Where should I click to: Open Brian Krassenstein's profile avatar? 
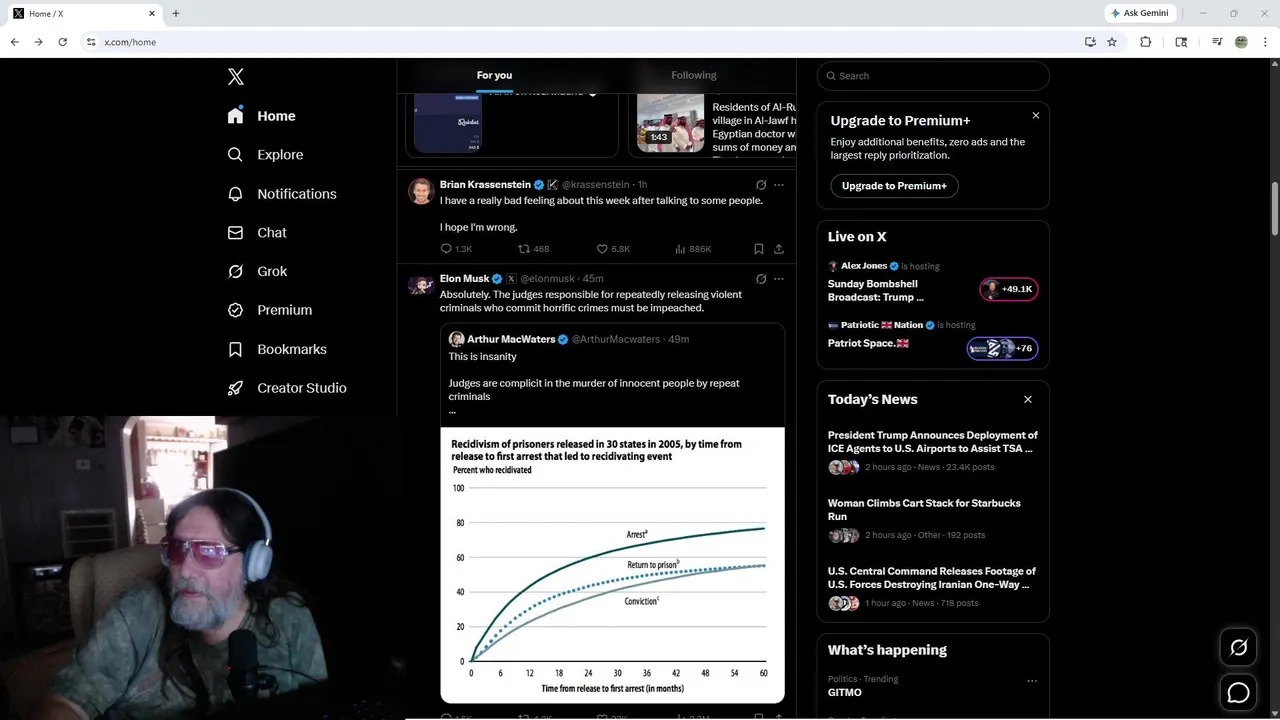(x=420, y=191)
